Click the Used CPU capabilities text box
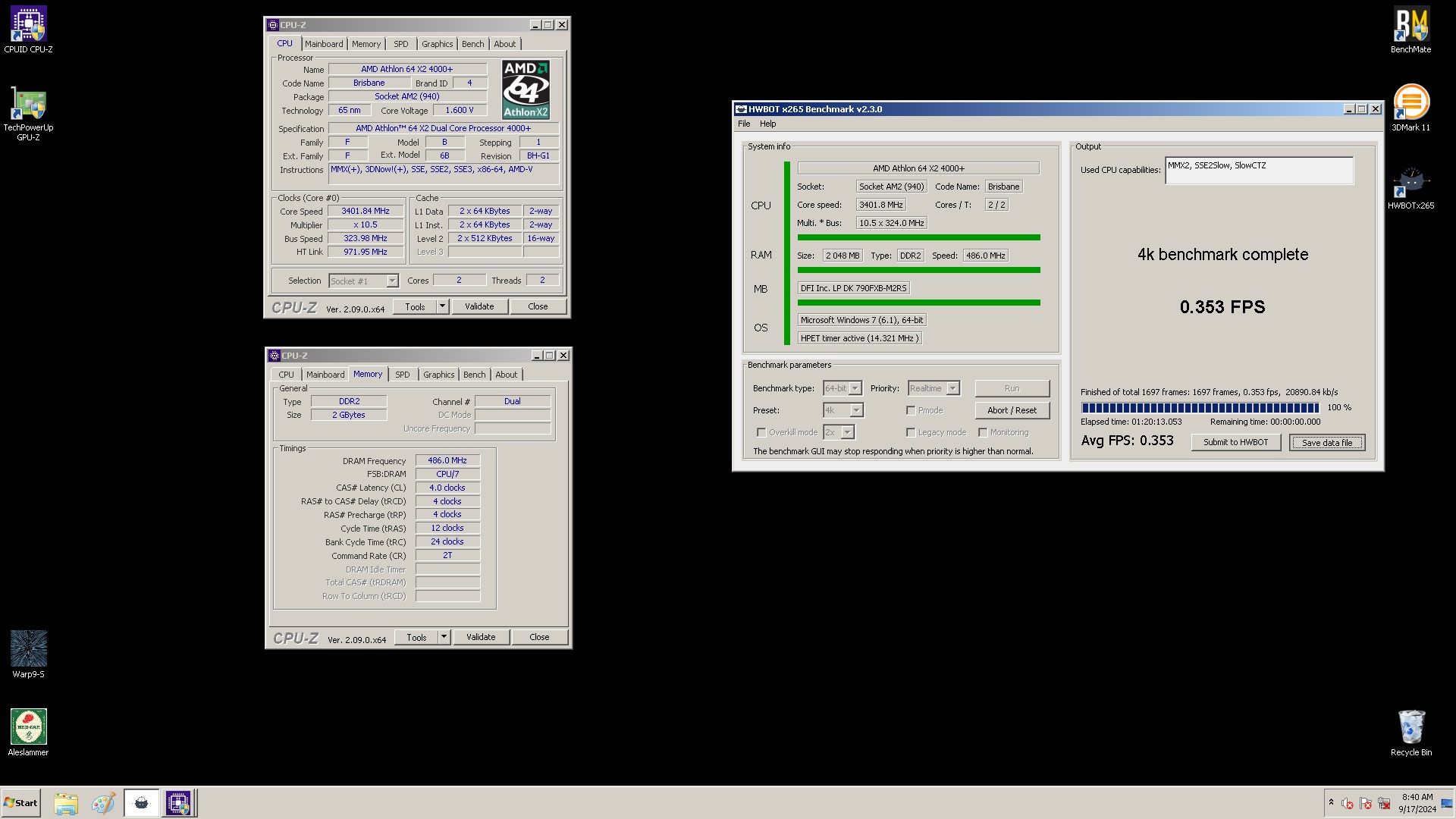The height and width of the screenshot is (819, 1456). [1259, 171]
